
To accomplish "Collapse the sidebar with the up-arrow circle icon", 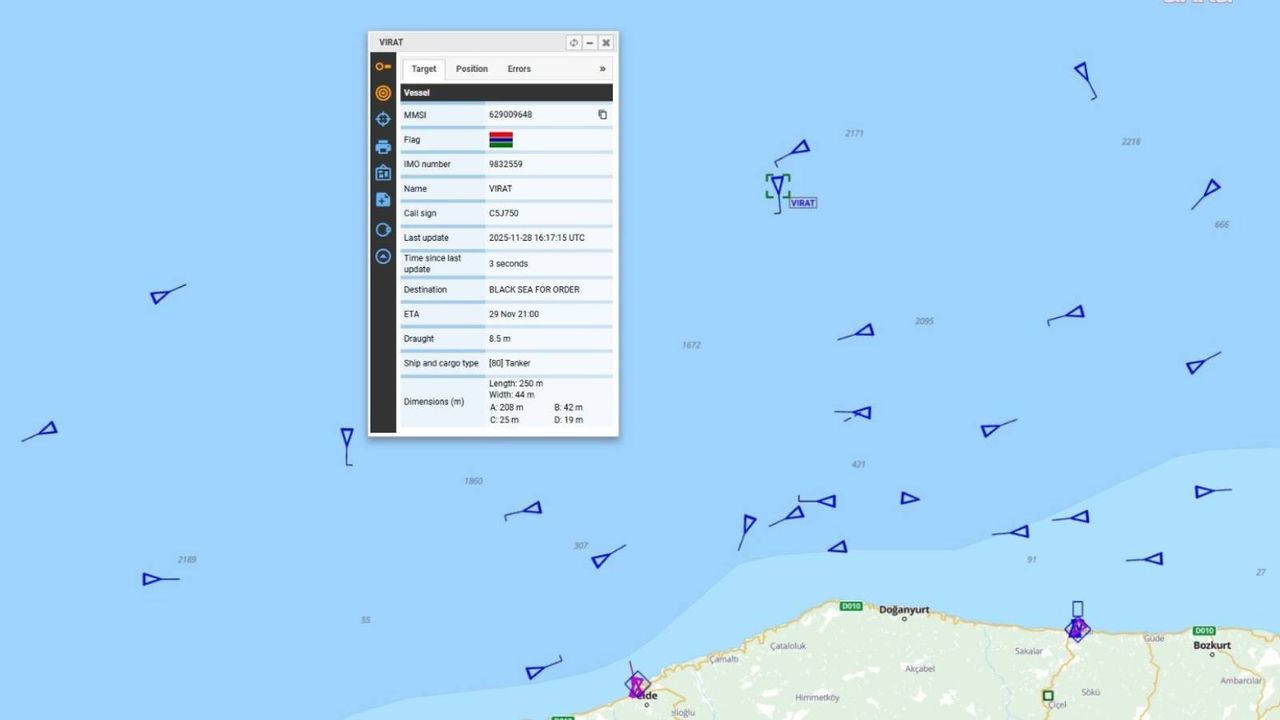I will coord(383,257).
